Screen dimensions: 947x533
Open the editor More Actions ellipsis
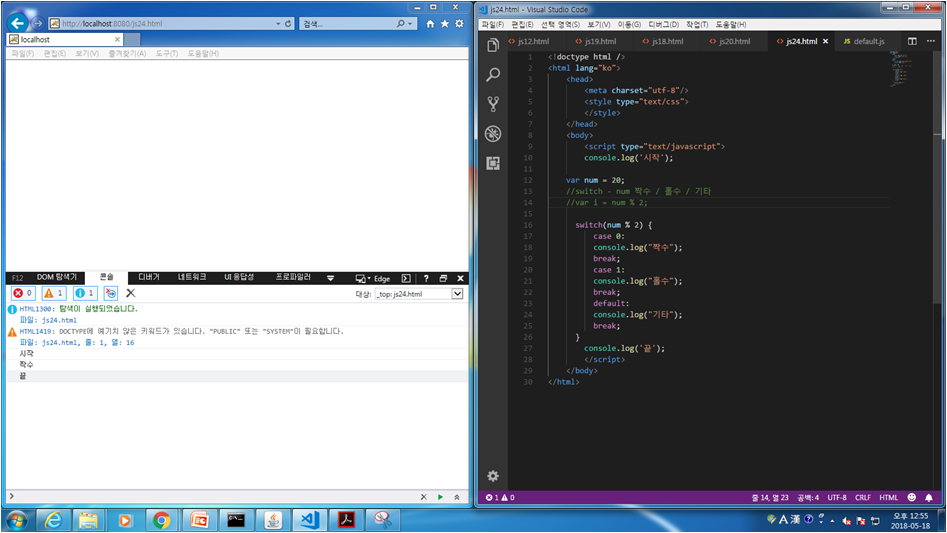point(931,41)
